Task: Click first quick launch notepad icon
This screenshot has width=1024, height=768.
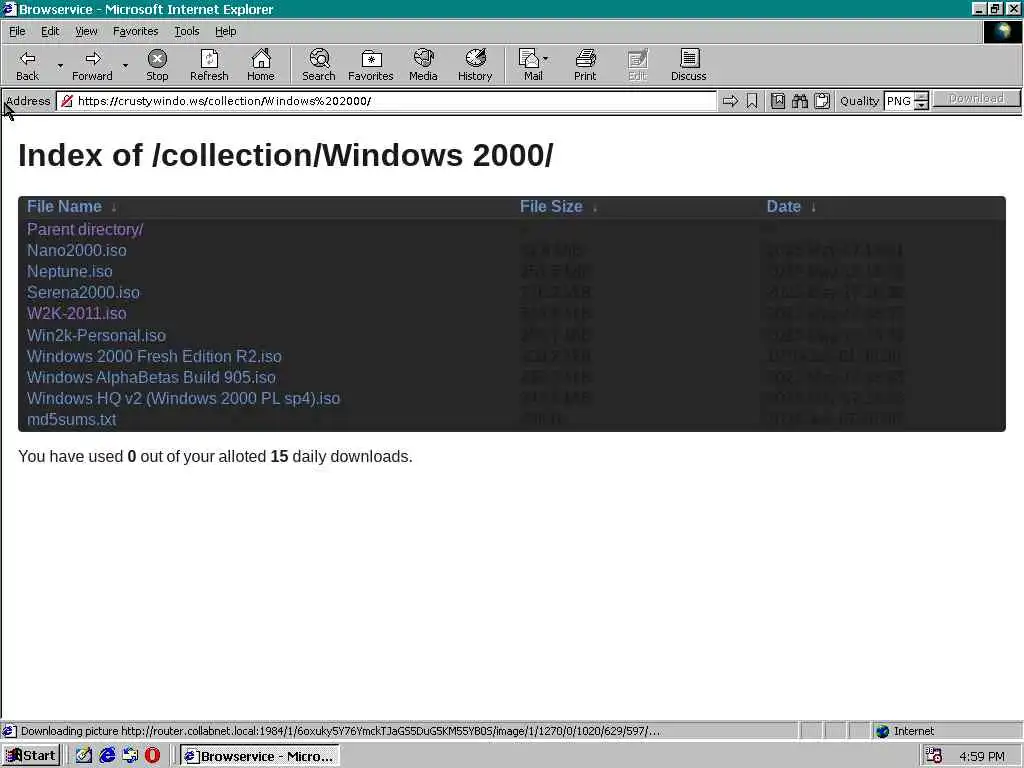Action: [x=84, y=756]
